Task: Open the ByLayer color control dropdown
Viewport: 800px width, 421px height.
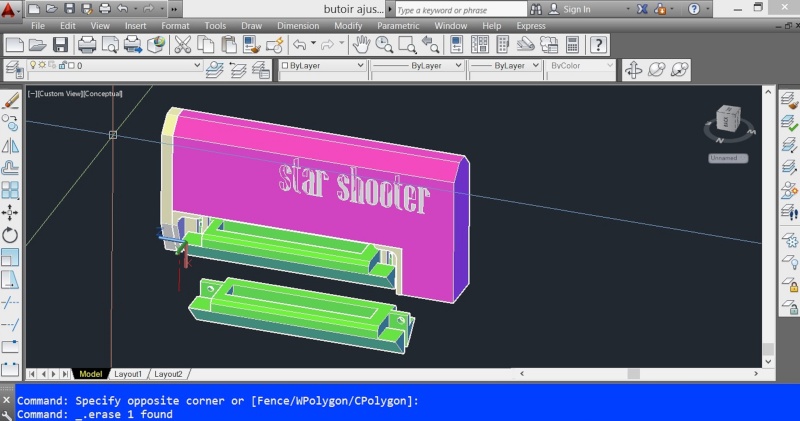Action: 359,66
